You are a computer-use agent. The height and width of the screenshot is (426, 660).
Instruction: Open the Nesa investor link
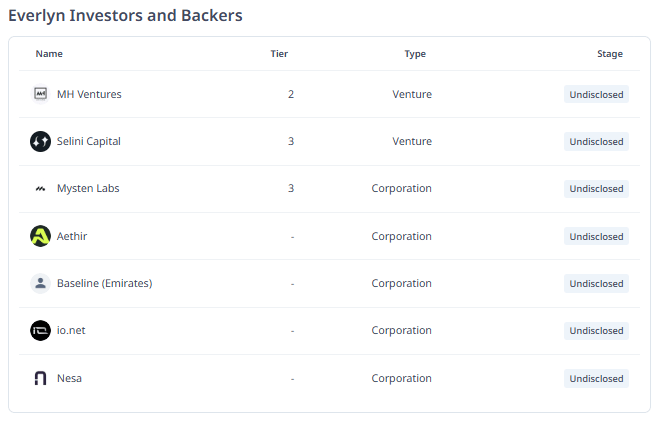pos(70,378)
